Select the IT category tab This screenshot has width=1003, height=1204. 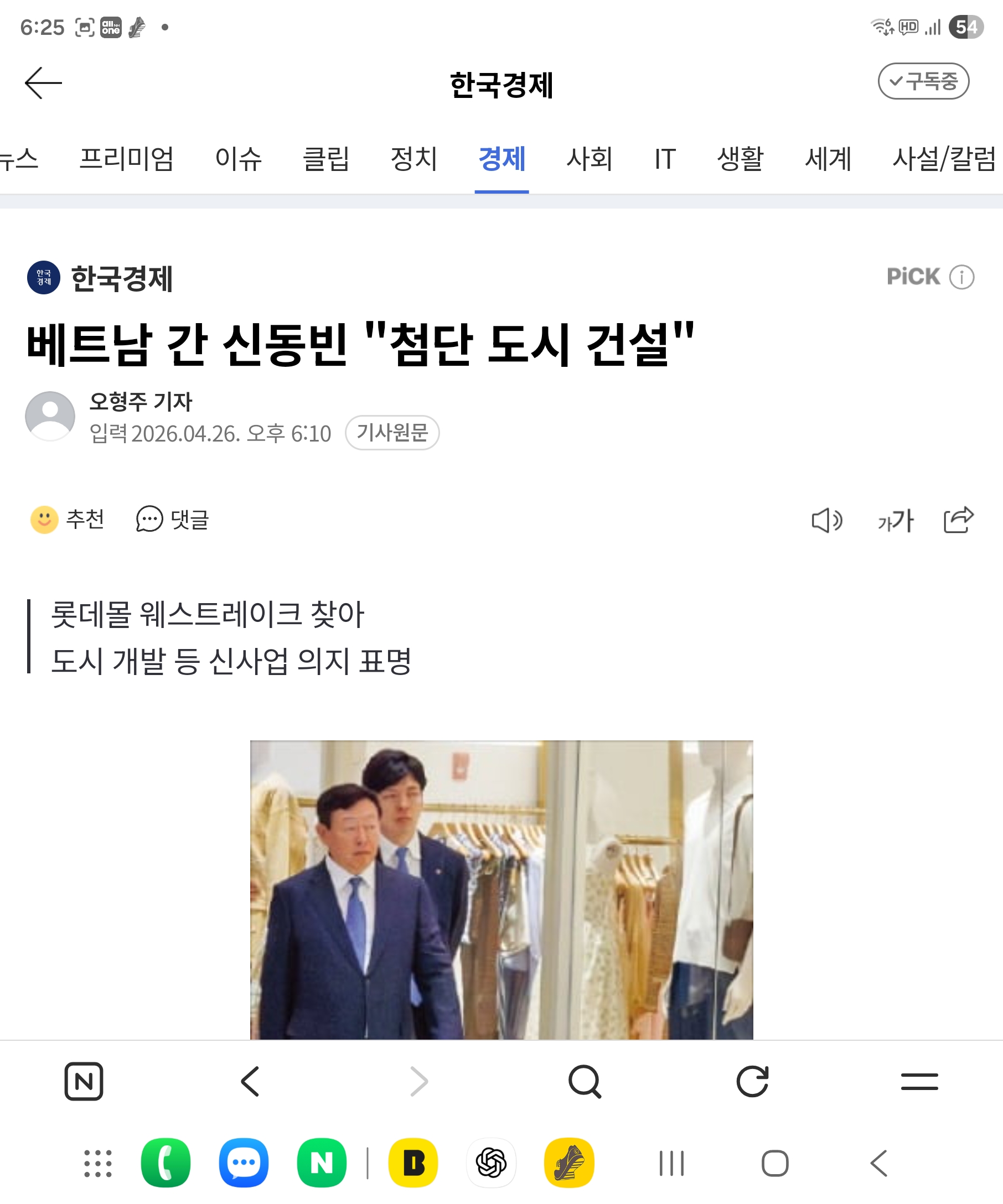[x=665, y=159]
